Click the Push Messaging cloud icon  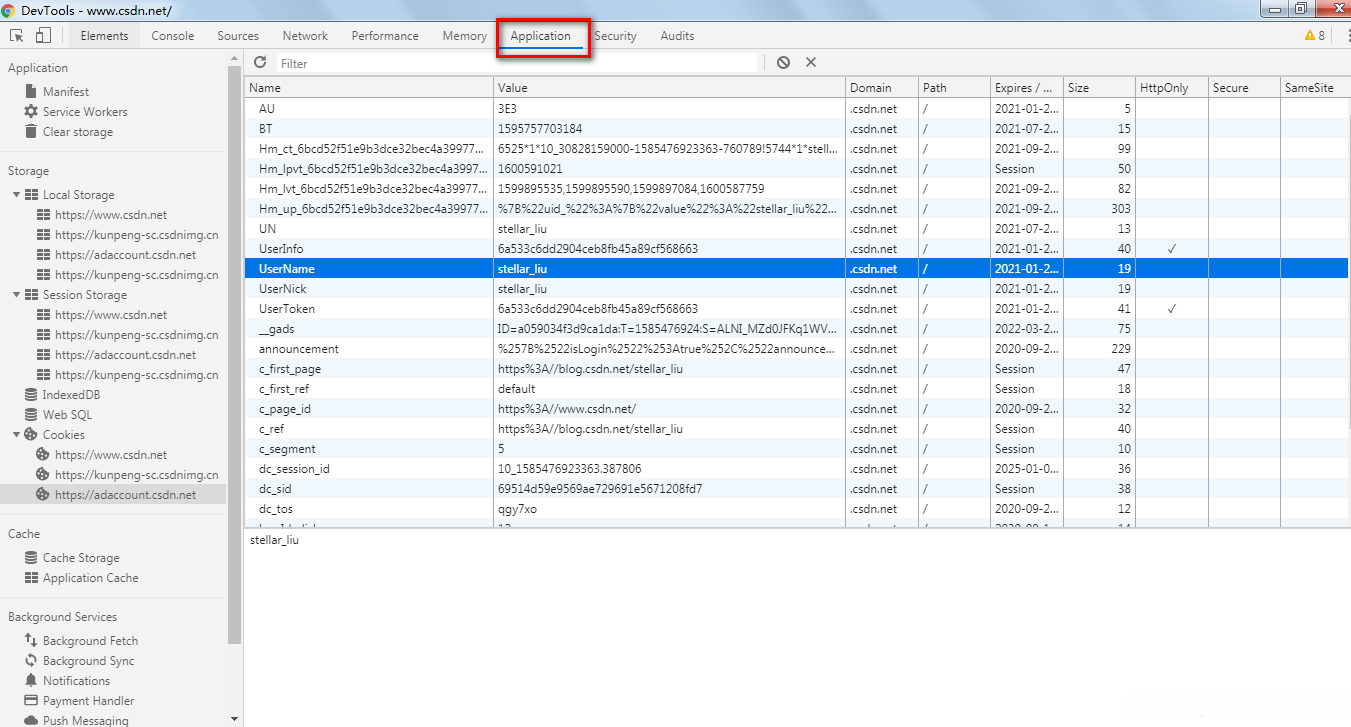[31, 720]
